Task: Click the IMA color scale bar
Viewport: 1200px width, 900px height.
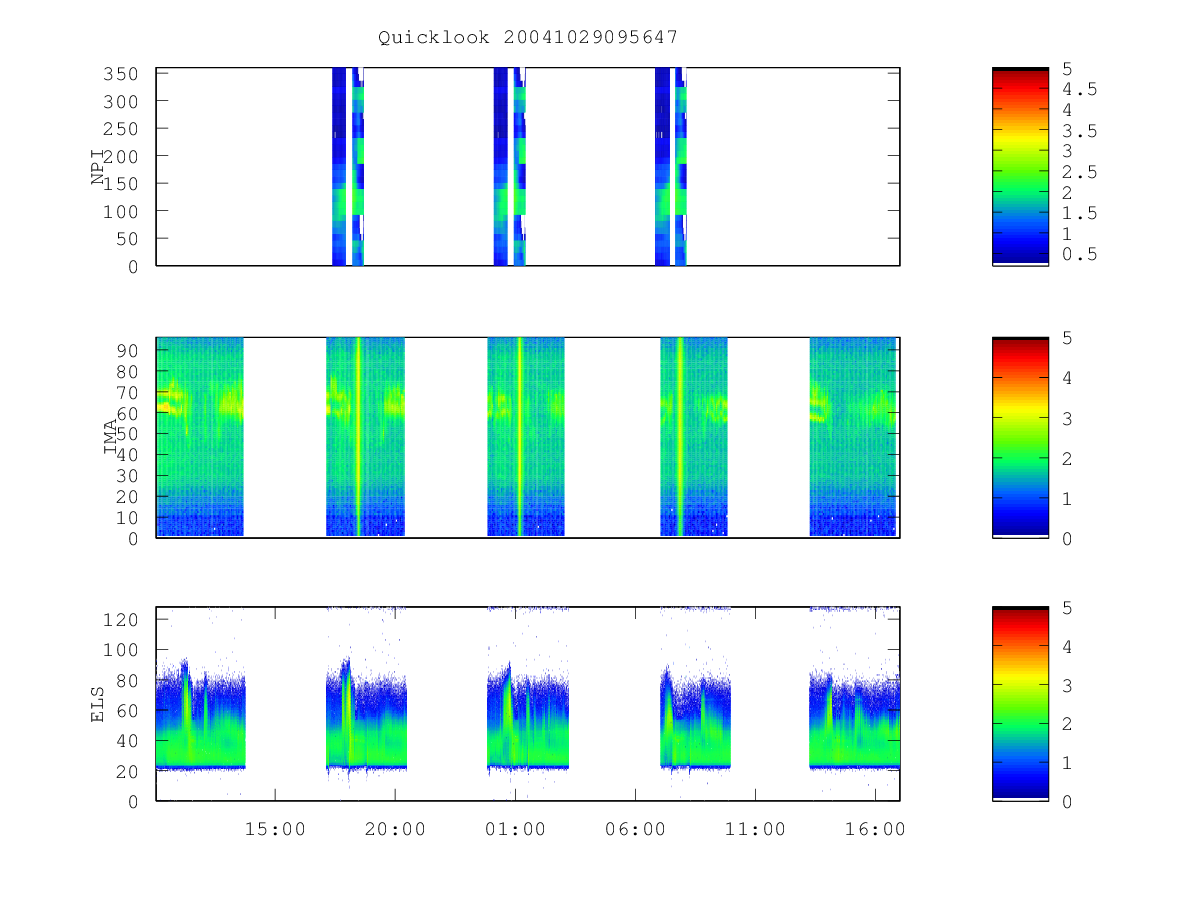Action: [x=1020, y=437]
